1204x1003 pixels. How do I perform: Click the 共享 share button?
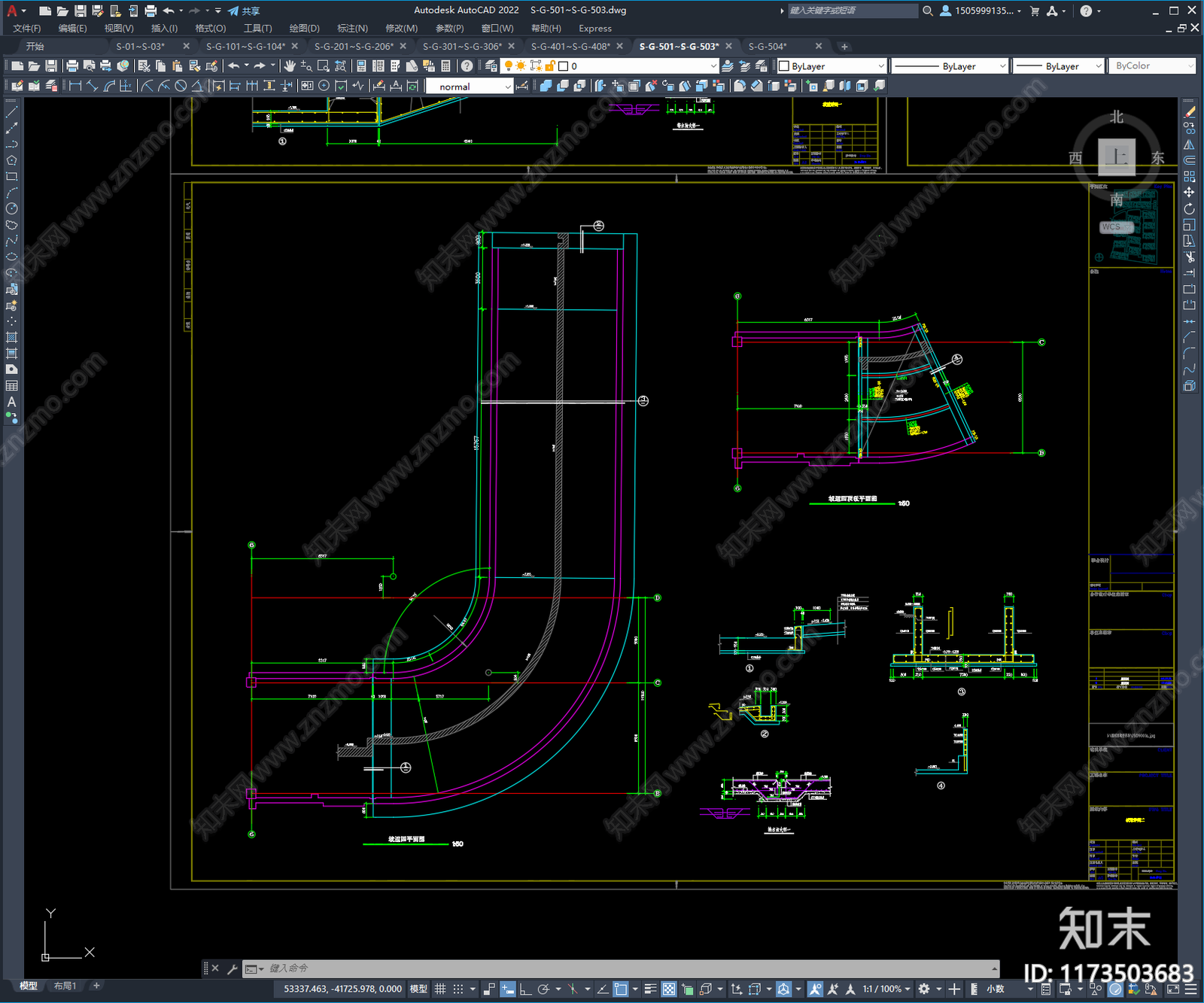coord(244,11)
